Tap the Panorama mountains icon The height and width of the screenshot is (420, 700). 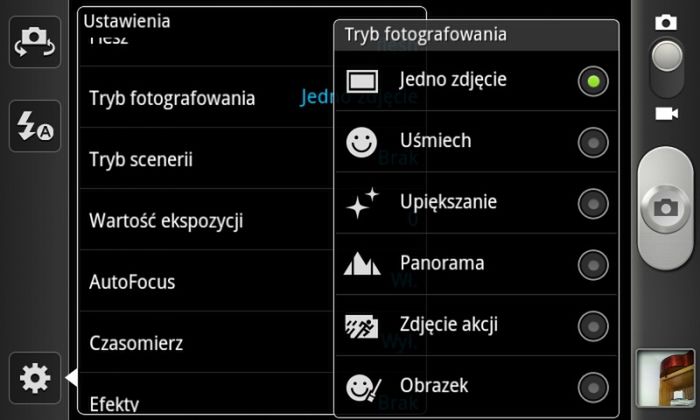tap(362, 264)
